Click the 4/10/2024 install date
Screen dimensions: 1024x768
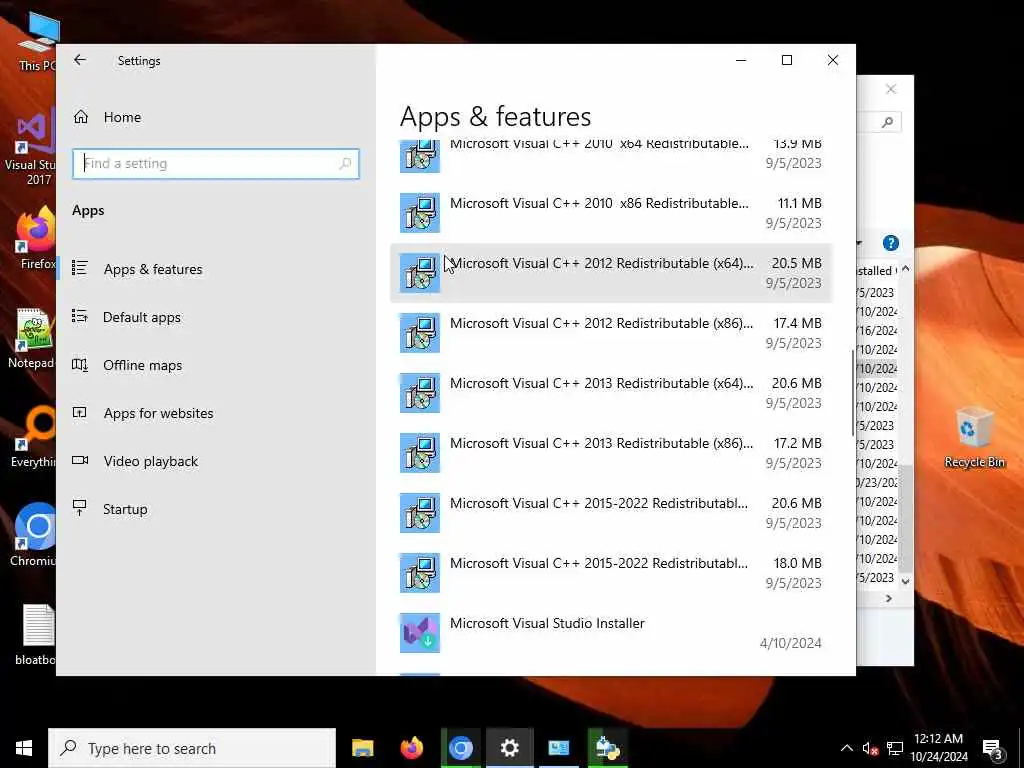790,643
